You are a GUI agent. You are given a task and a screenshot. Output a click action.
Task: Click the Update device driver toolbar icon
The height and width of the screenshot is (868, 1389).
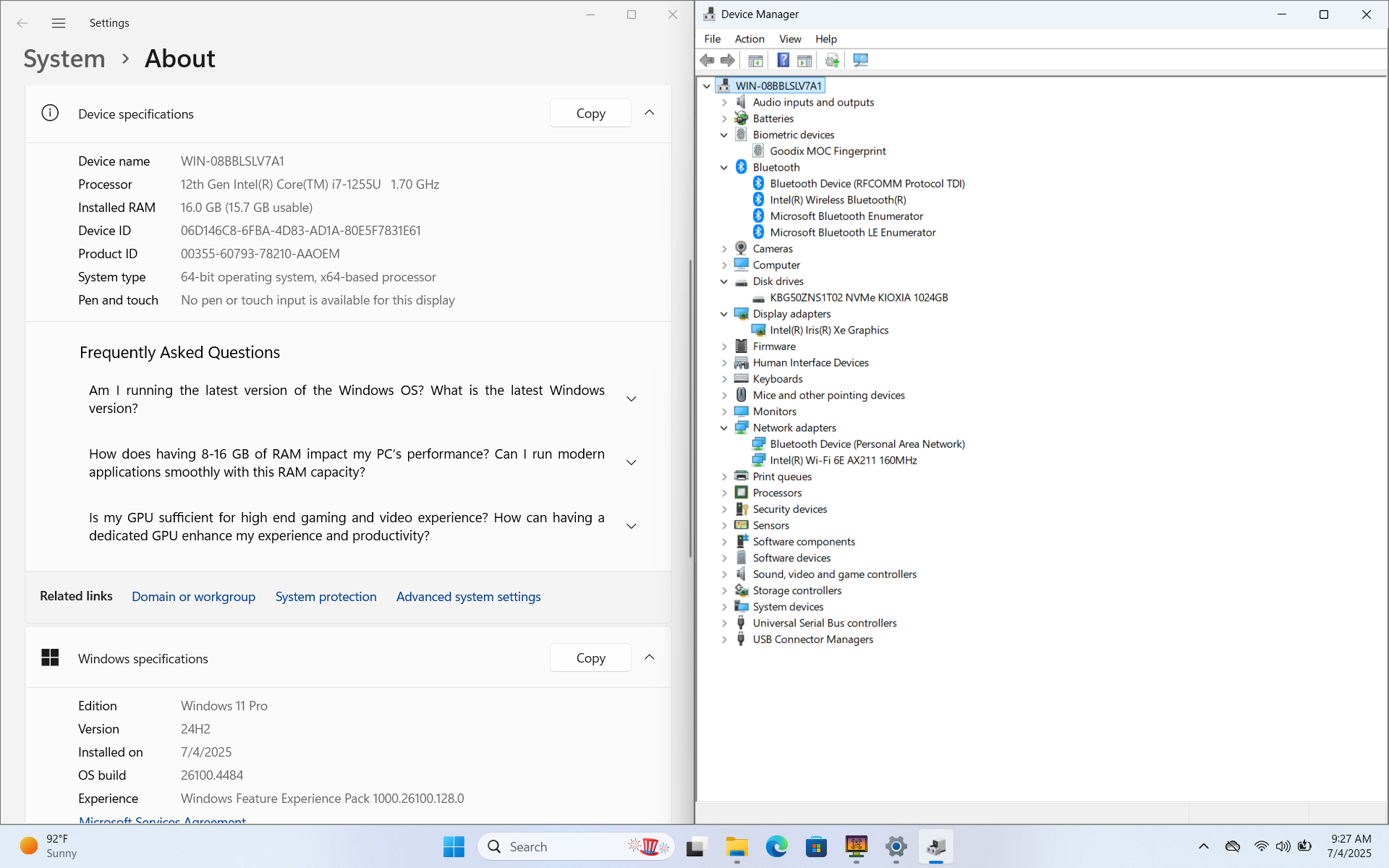tap(832, 60)
